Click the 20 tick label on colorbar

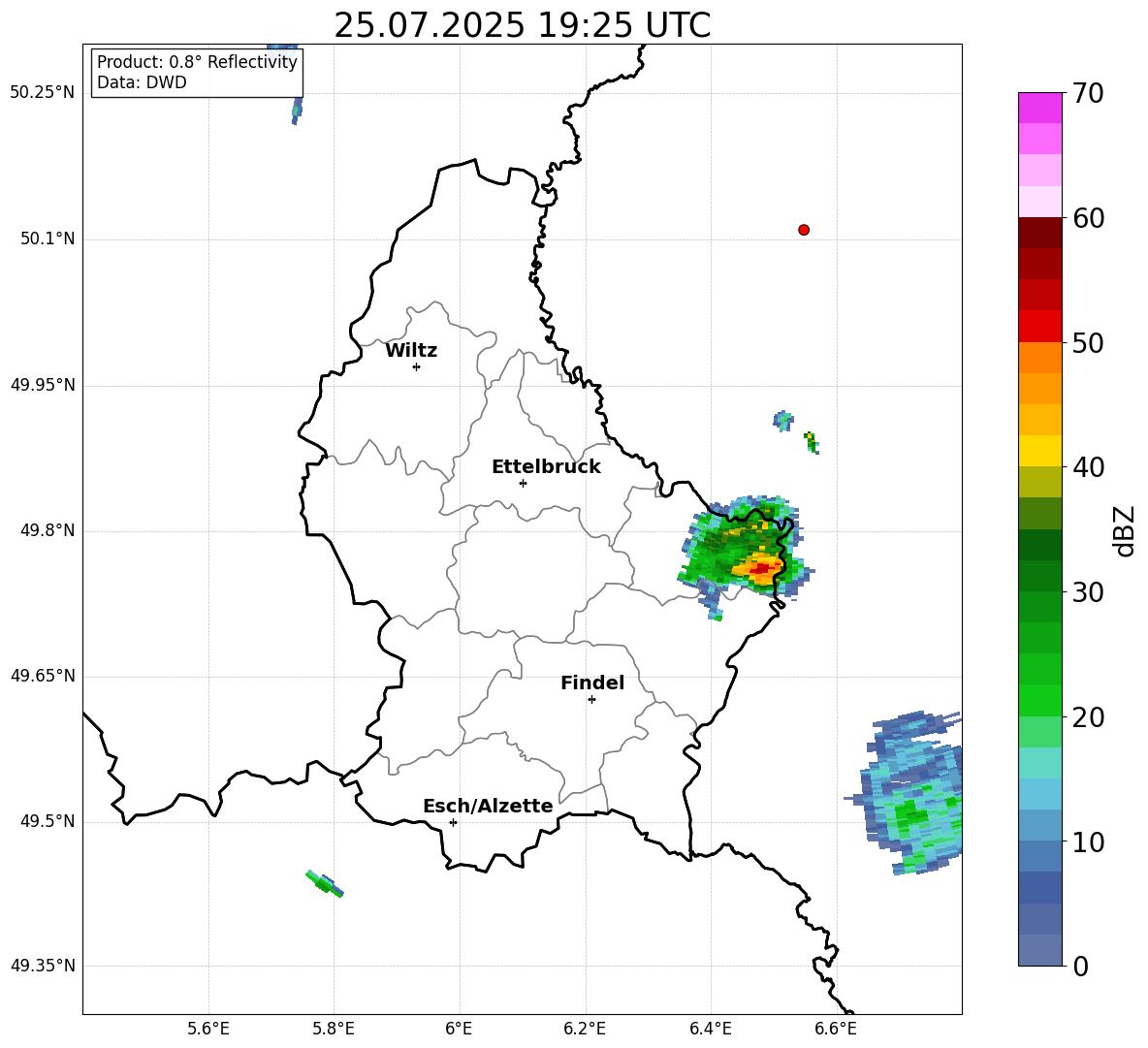pyautogui.click(x=1087, y=717)
